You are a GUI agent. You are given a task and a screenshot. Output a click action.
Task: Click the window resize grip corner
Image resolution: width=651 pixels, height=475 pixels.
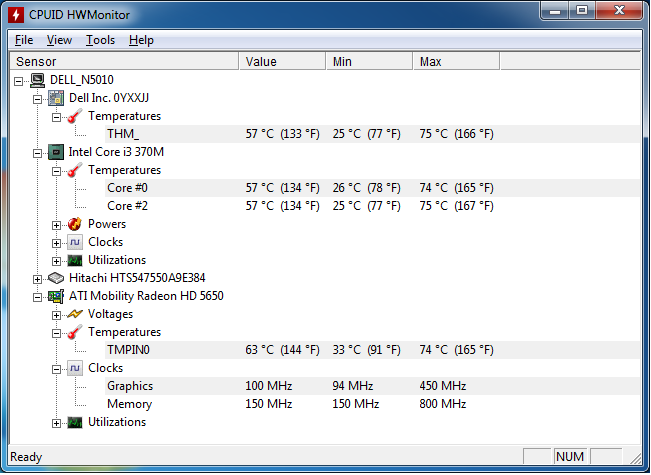pos(635,458)
